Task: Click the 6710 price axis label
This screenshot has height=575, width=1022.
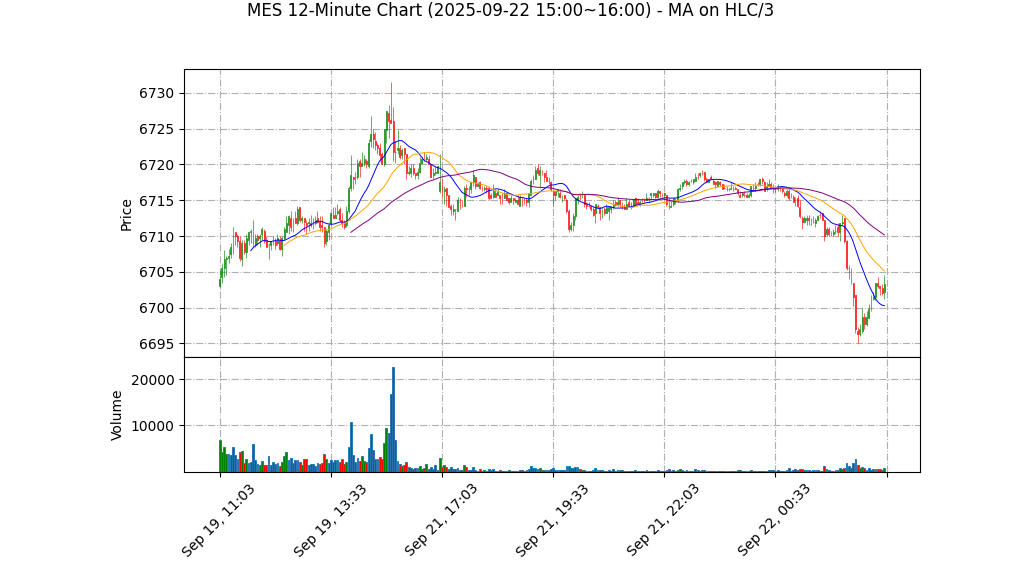Action: (156, 237)
